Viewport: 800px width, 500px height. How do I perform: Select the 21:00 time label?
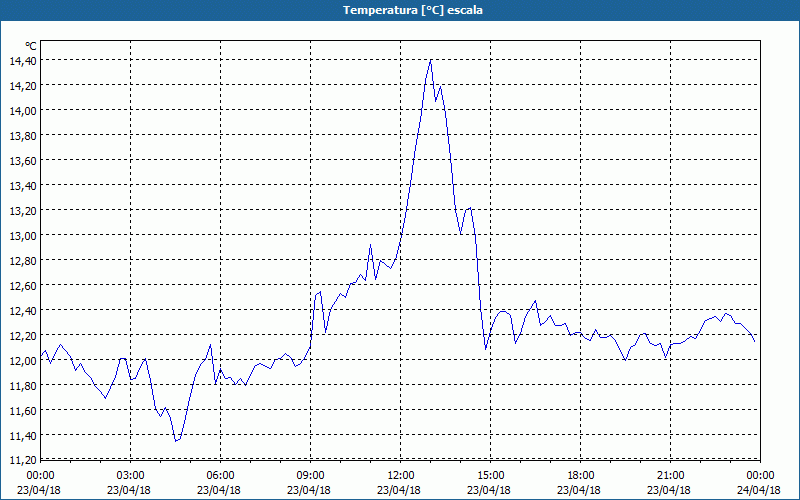[x=670, y=476]
